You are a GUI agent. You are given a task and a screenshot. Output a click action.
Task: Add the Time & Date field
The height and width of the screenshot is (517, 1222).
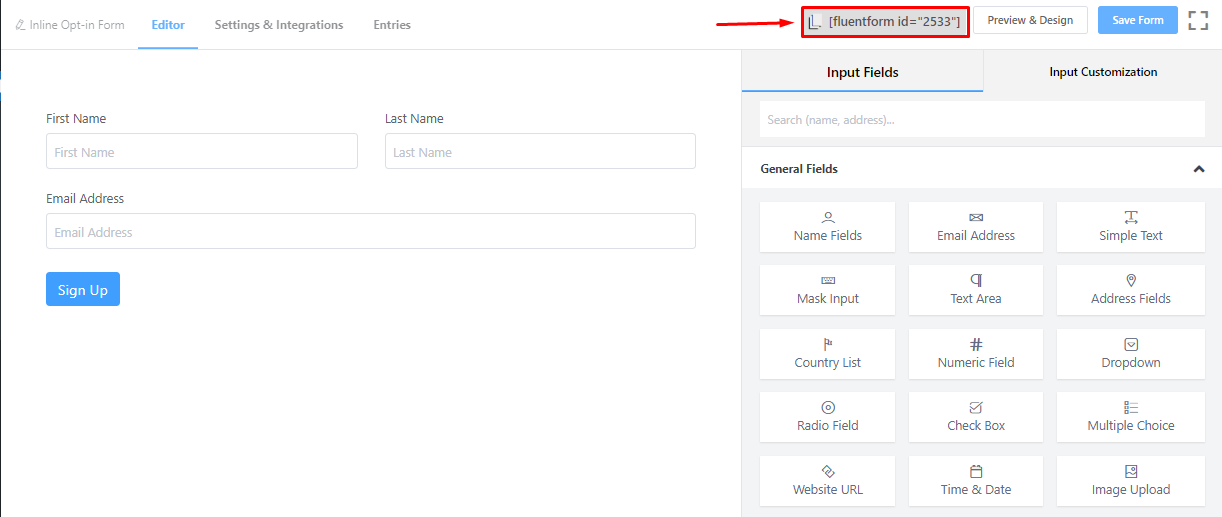(x=976, y=481)
